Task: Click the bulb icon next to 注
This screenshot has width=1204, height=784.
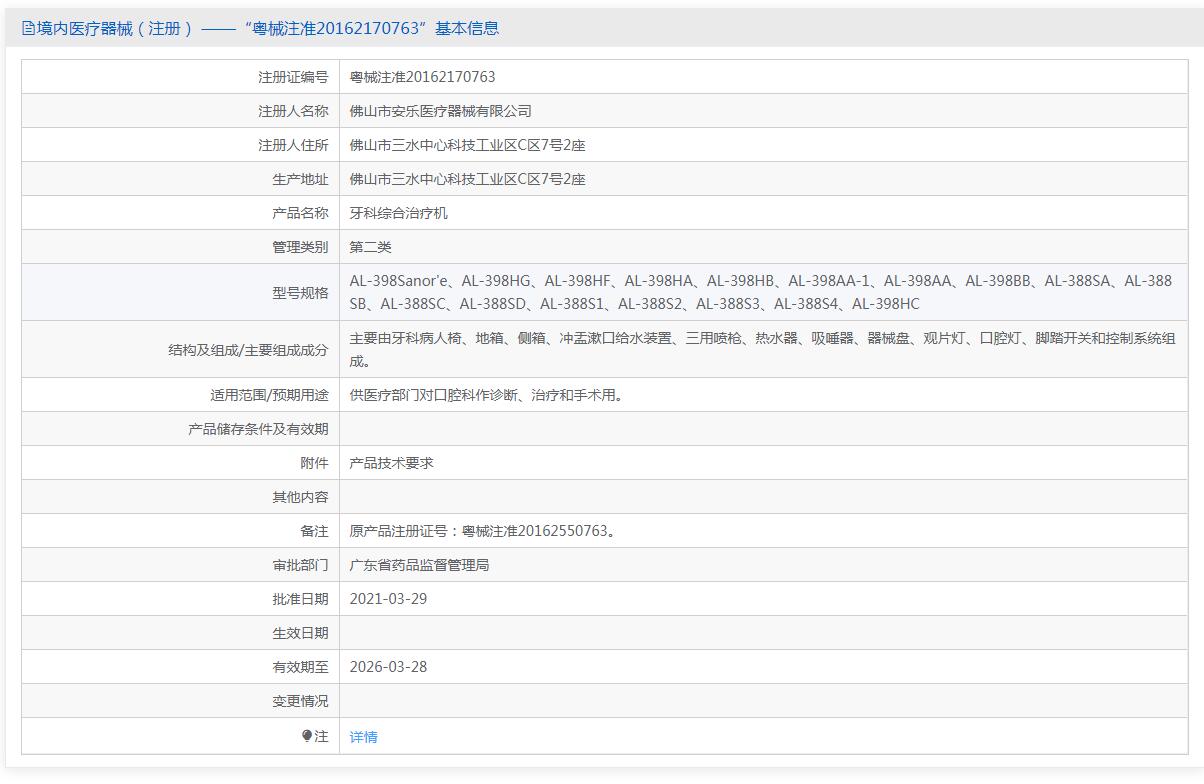Action: [307, 736]
